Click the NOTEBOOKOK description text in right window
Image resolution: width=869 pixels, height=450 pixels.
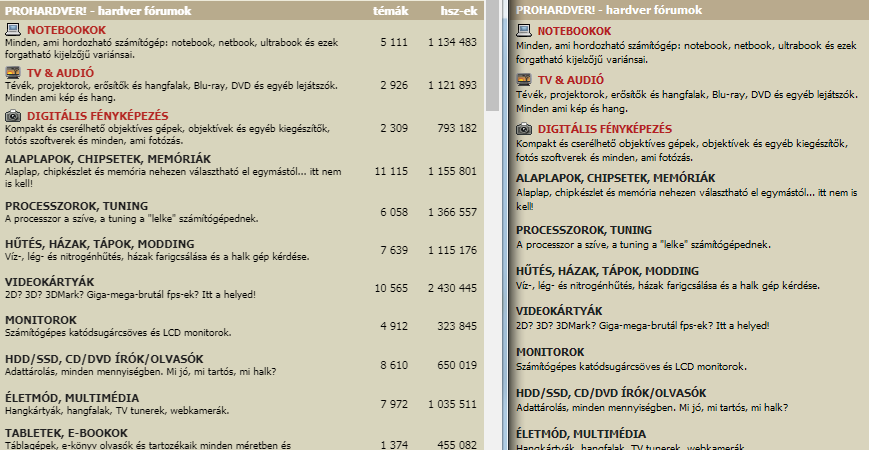[686, 53]
